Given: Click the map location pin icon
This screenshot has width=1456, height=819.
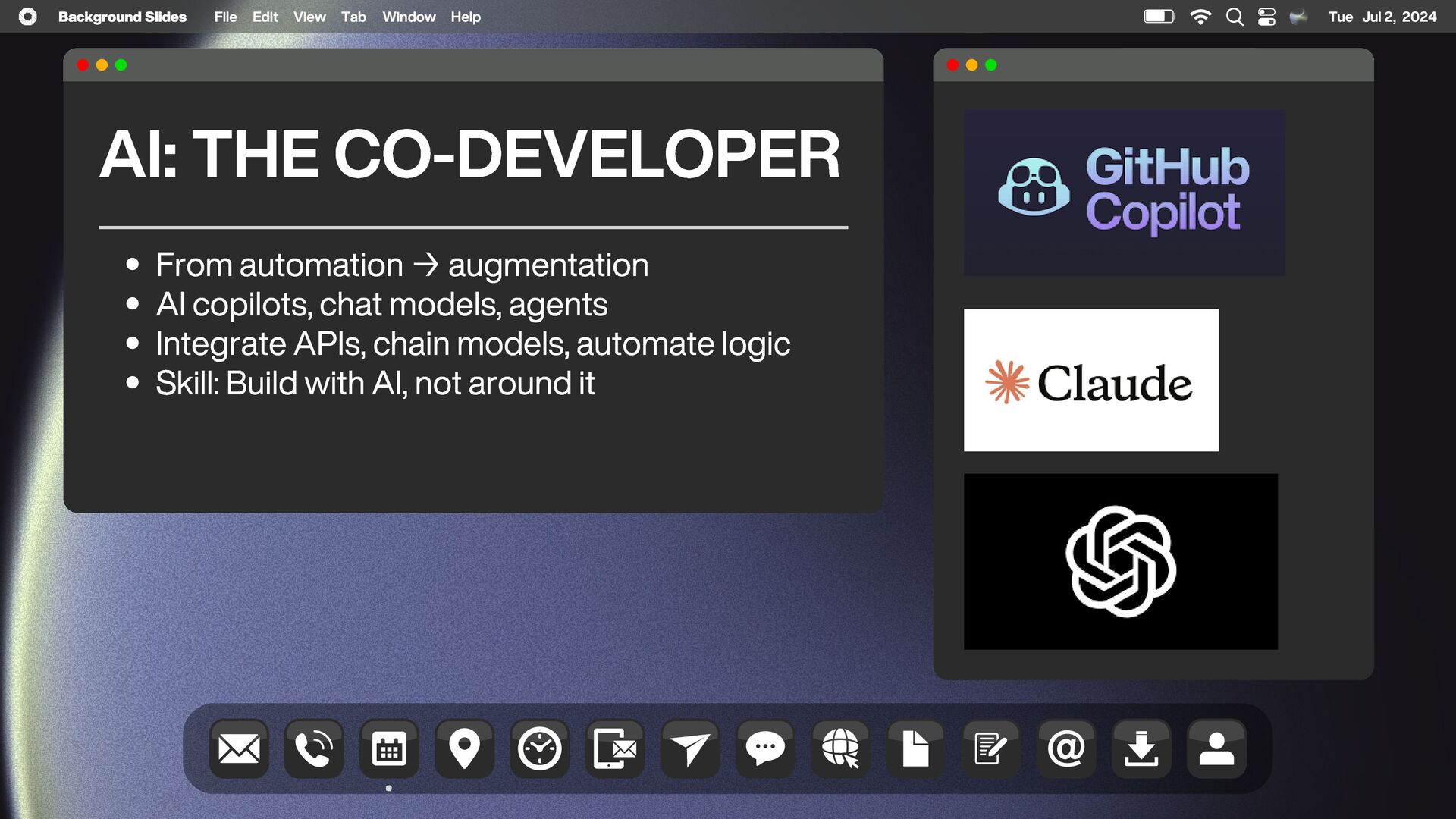Looking at the screenshot, I should [x=464, y=749].
